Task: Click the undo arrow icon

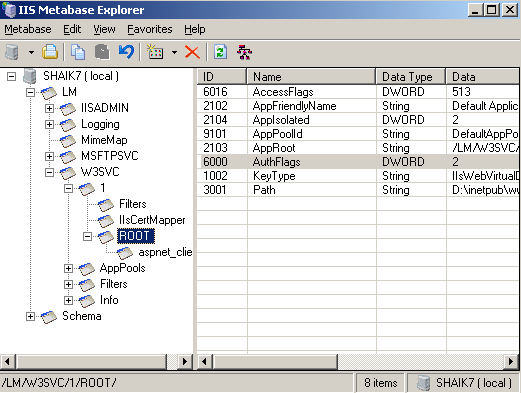Action: (126, 52)
